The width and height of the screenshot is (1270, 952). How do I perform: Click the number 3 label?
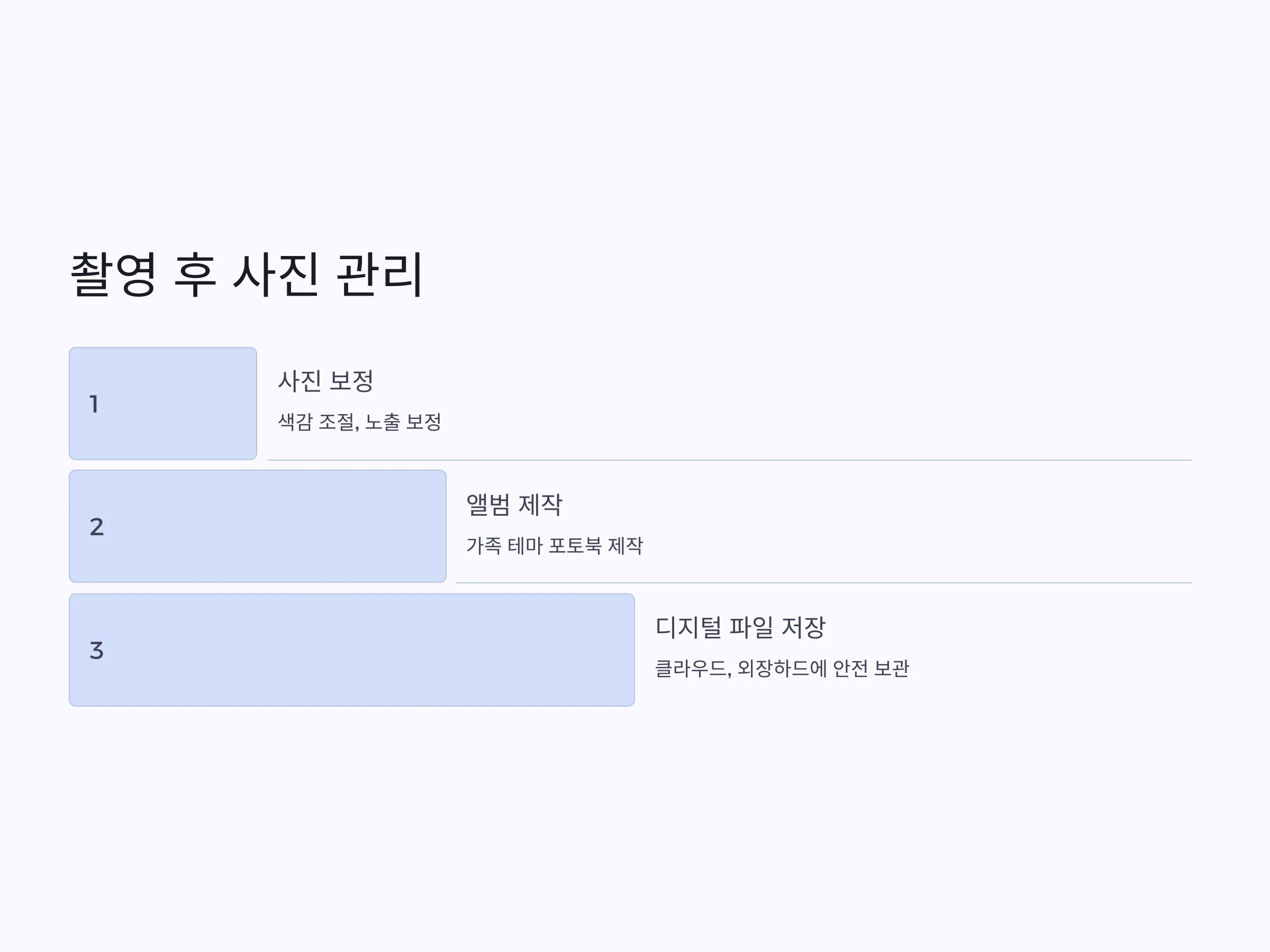click(96, 650)
